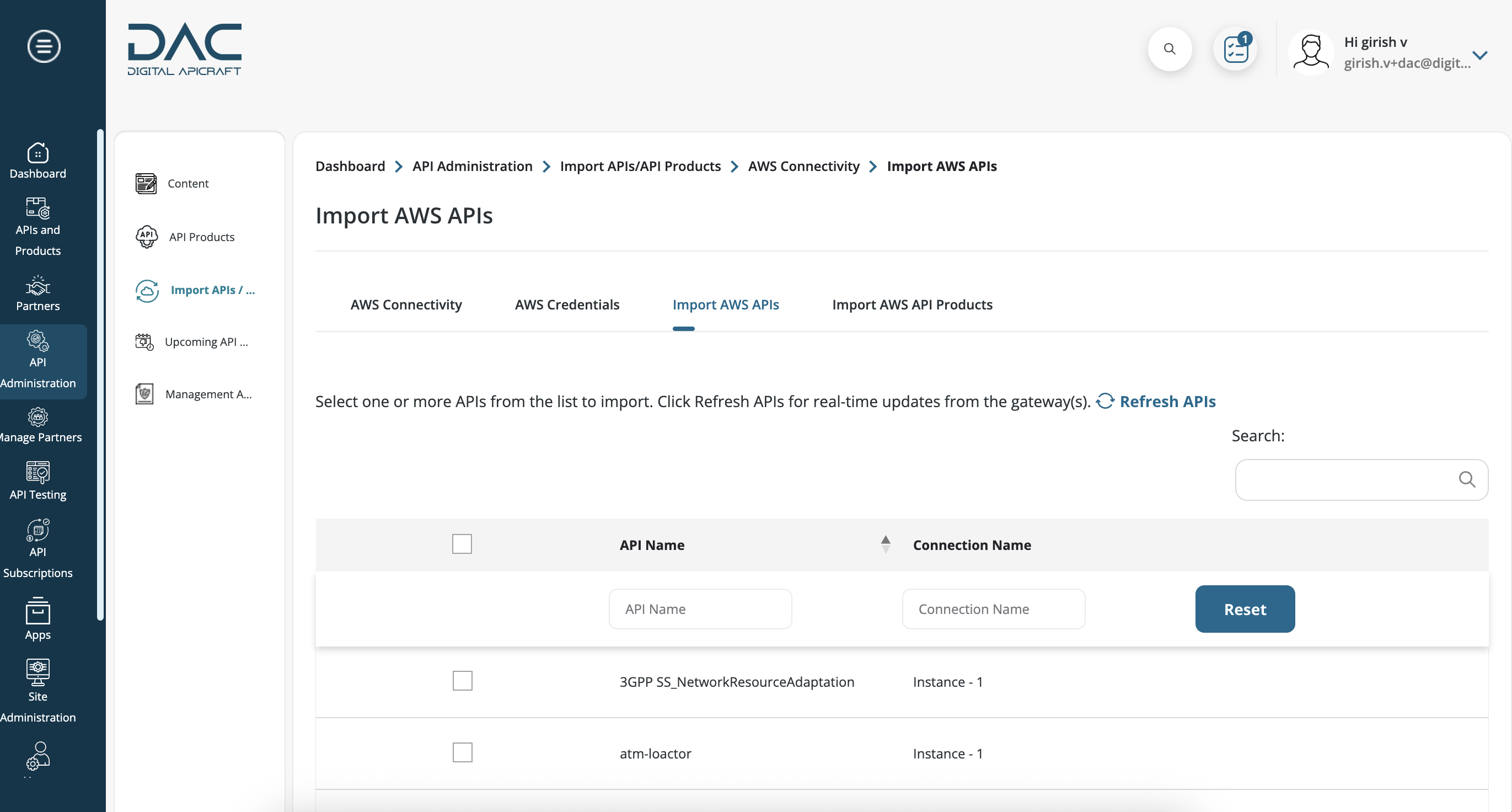Click the Import APIs cloud sync icon

[147, 291]
